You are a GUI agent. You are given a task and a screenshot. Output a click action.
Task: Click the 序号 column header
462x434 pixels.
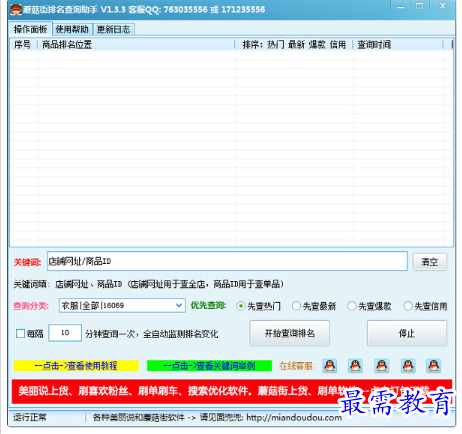tap(23, 44)
